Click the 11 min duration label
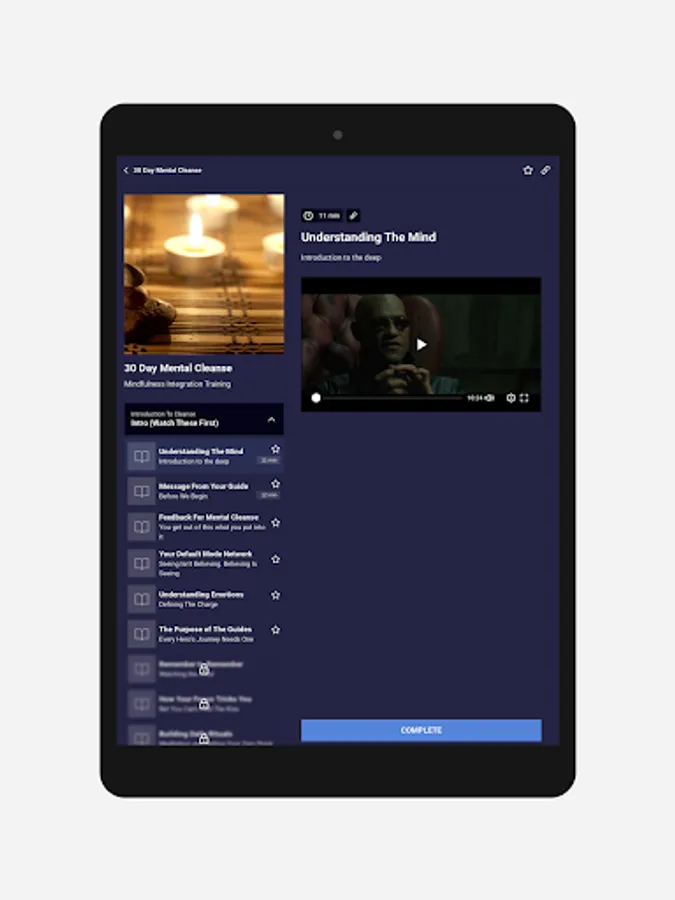This screenshot has width=675, height=900. click(x=329, y=216)
